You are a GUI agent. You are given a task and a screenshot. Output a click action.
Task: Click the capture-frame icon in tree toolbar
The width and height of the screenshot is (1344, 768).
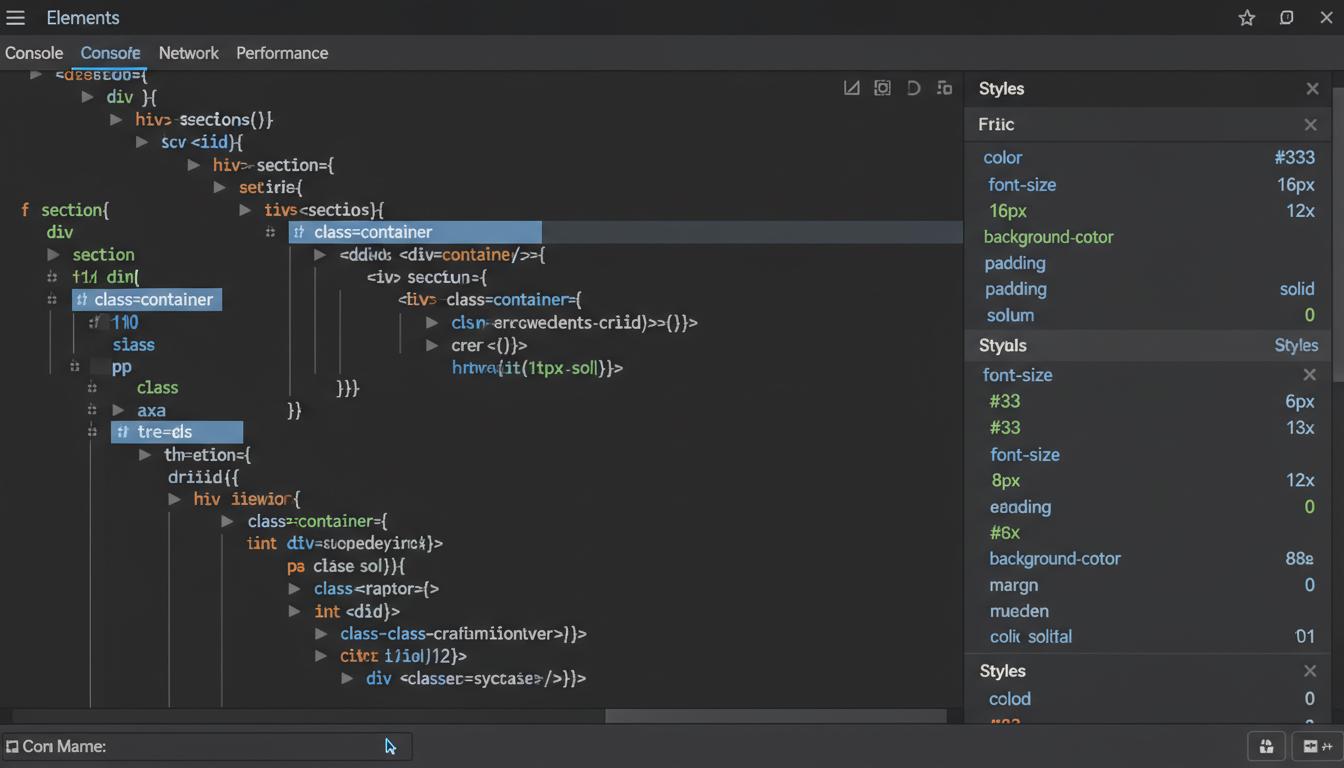882,88
